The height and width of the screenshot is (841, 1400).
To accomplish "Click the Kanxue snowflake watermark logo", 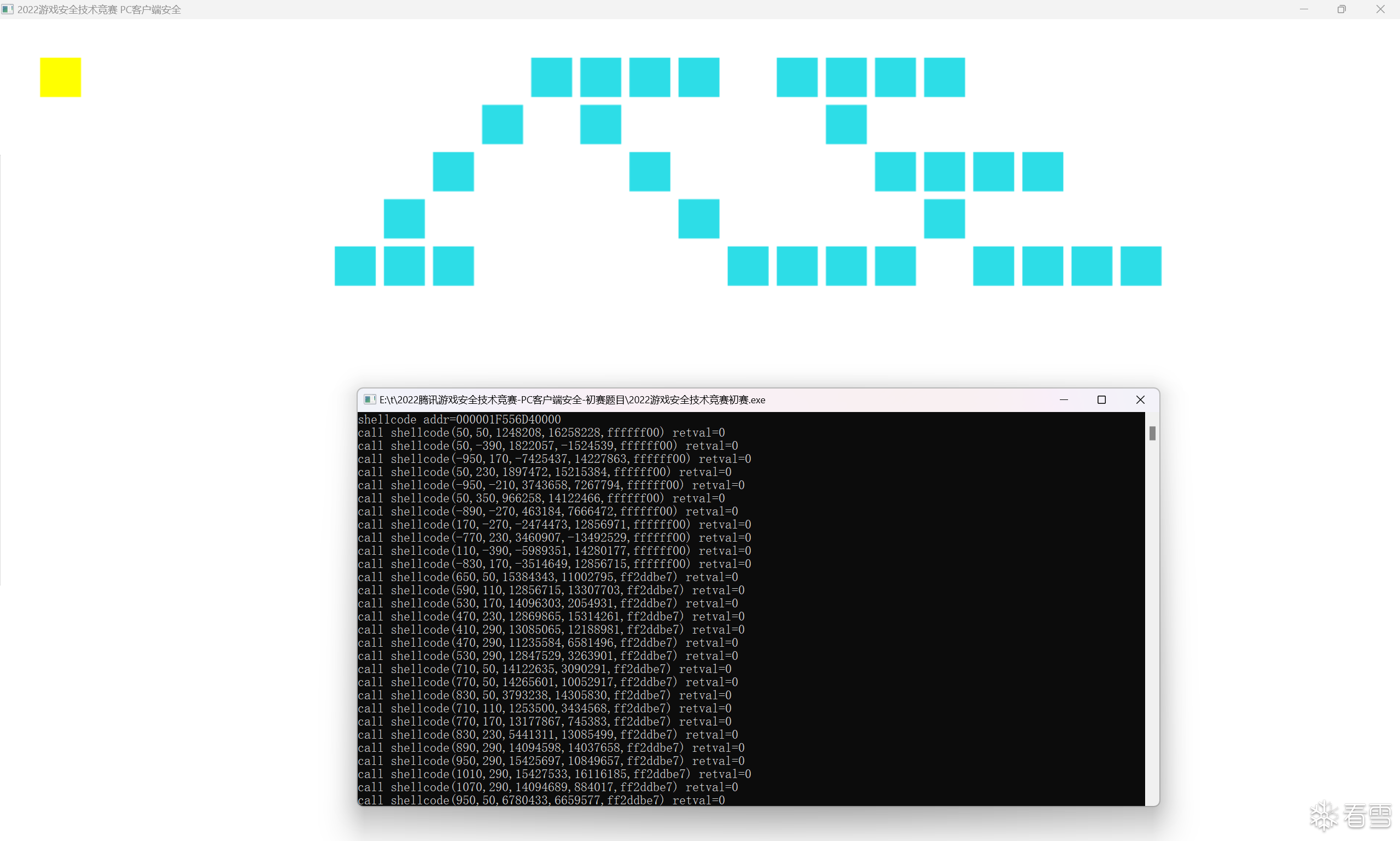I will [x=1323, y=816].
